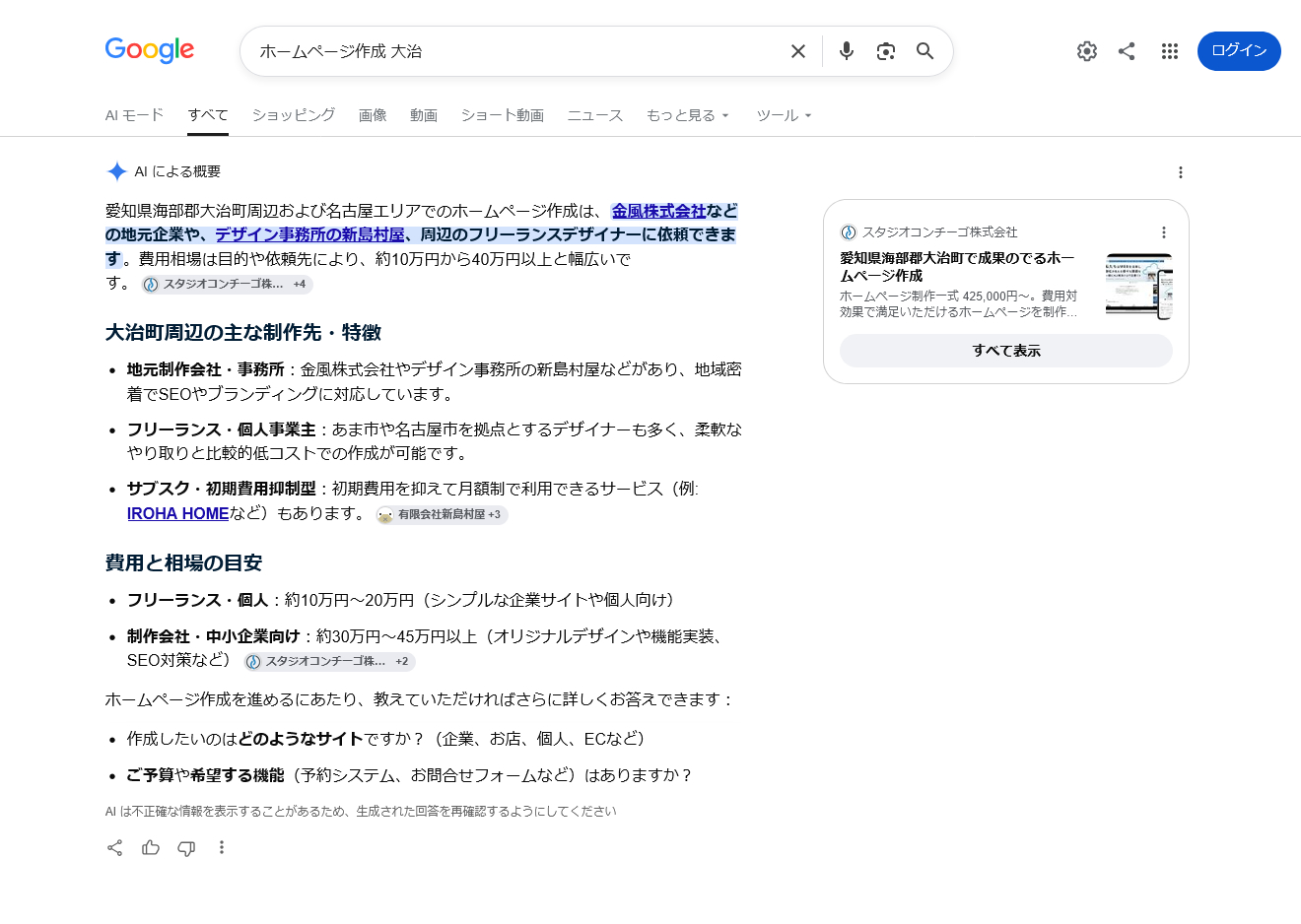1301x924 pixels.
Task: Open Google Lens image search icon
Action: 886,51
